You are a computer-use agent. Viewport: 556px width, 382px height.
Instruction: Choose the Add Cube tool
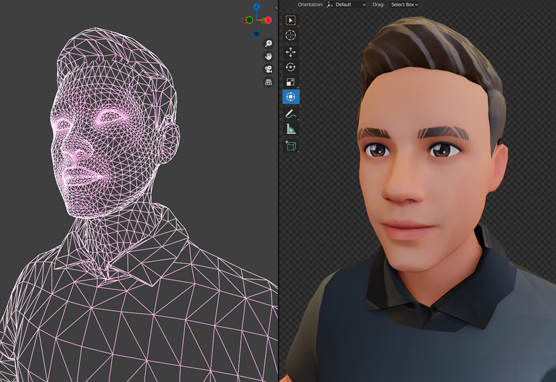coord(291,146)
